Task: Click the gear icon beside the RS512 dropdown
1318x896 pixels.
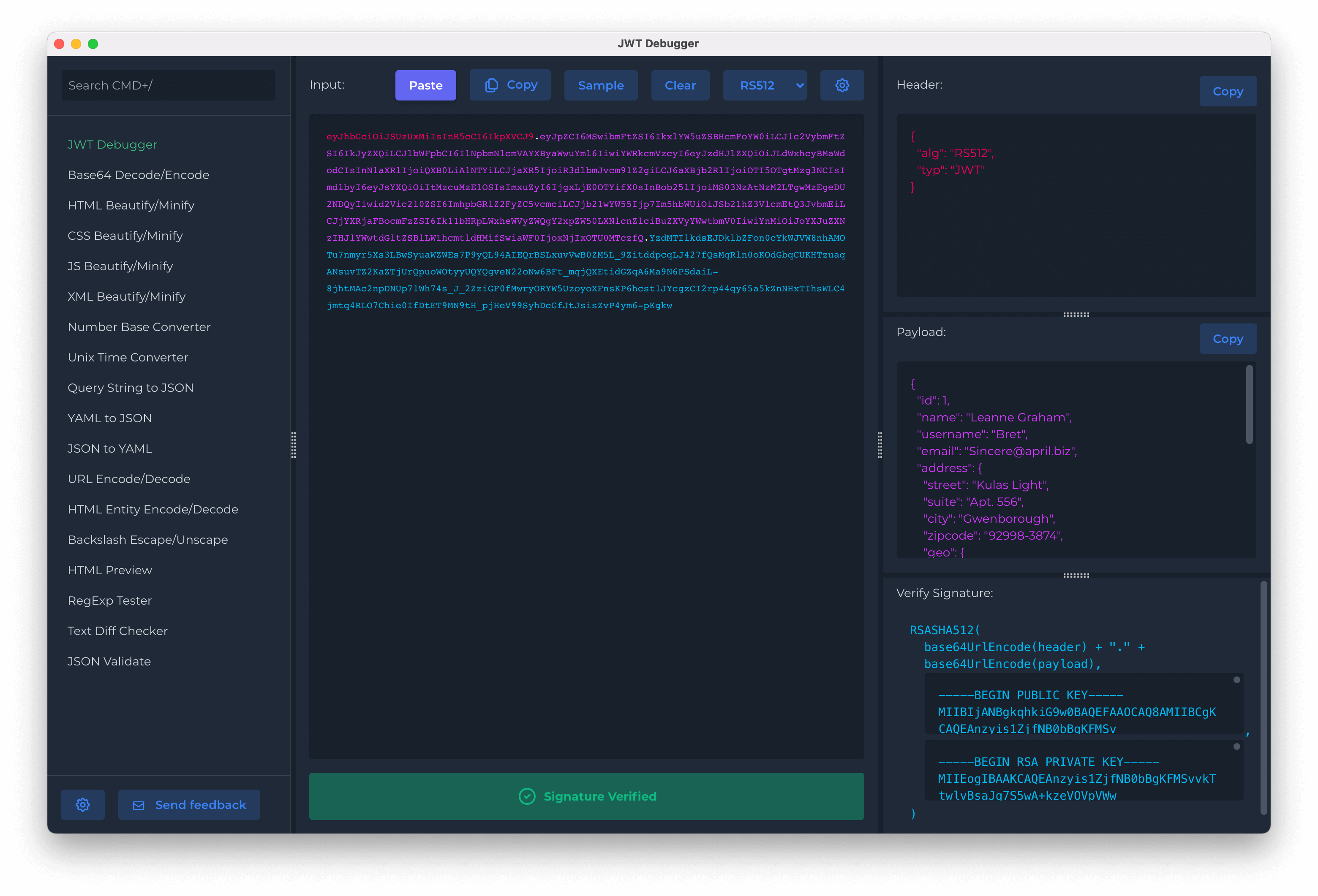Action: pyautogui.click(x=841, y=85)
